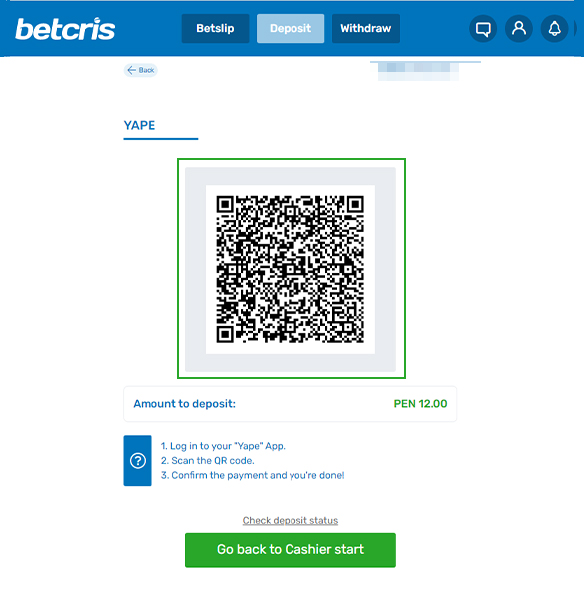Click the Yape QR code image

tap(290, 269)
